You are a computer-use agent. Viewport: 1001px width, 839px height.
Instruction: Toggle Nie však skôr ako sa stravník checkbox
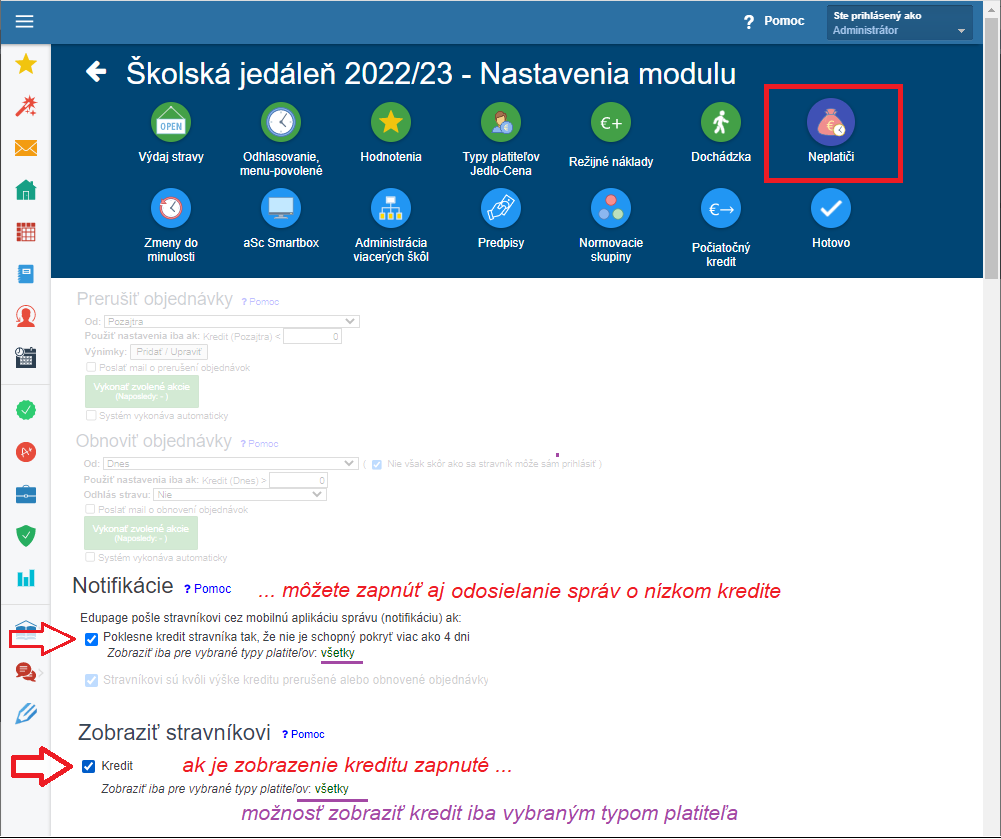[377, 464]
